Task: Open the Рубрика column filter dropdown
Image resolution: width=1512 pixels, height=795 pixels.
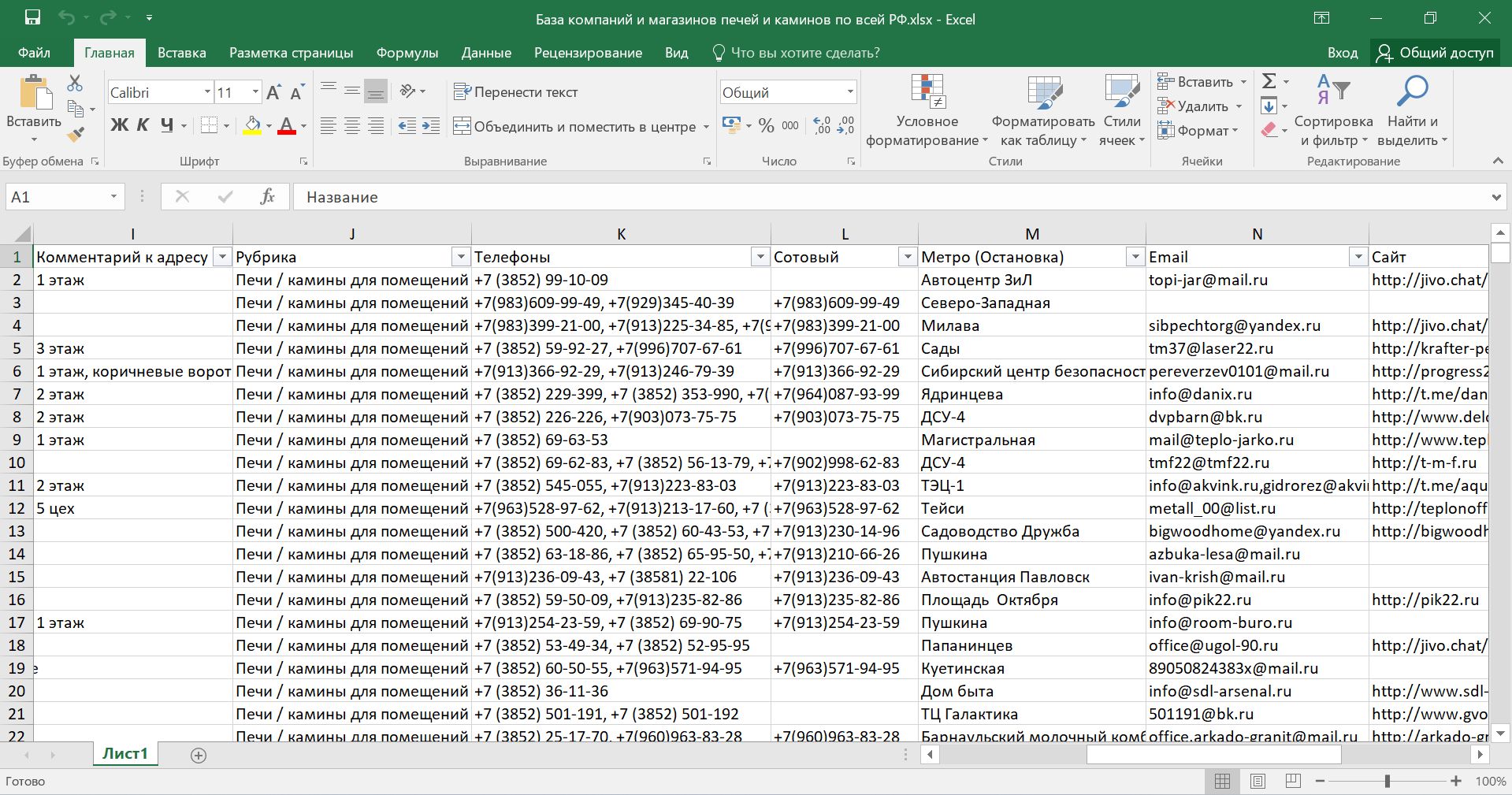Action: point(461,257)
